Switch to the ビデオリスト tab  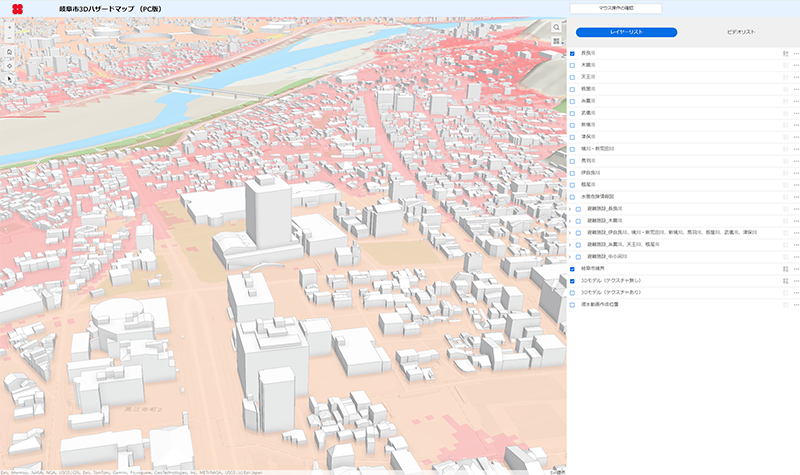tap(739, 32)
